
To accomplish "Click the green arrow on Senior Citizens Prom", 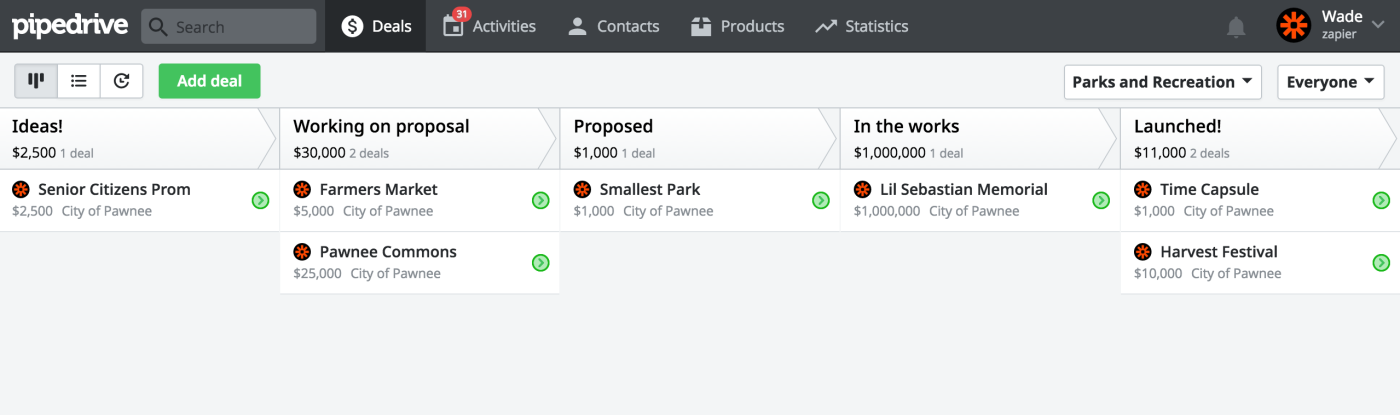I will click(260, 201).
